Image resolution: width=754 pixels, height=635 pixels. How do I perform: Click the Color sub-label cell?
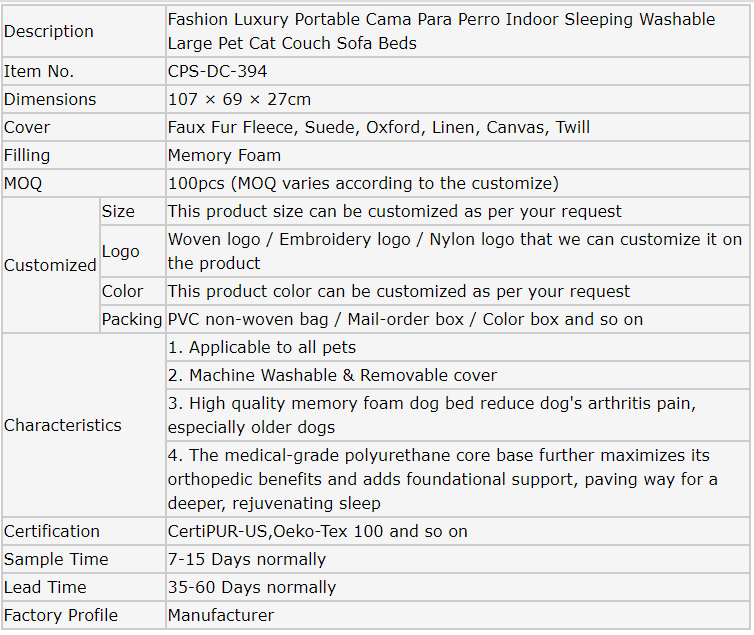pyautogui.click(x=122, y=291)
